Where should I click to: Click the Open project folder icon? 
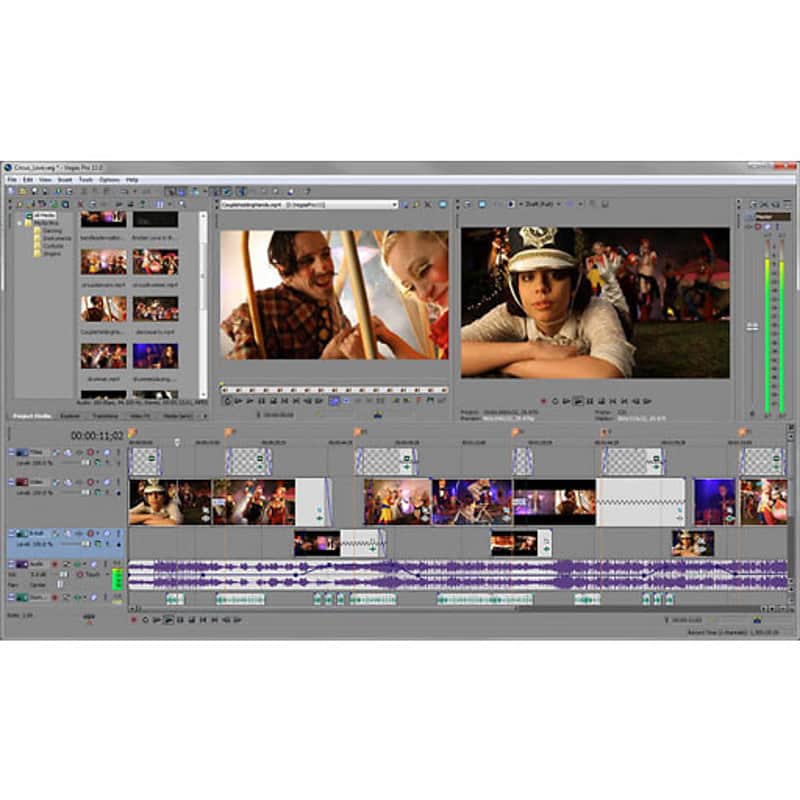(x=23, y=191)
